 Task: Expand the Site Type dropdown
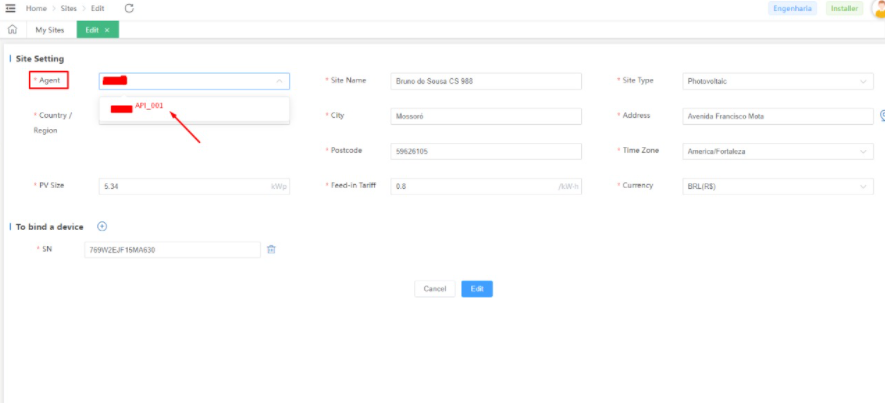[864, 81]
